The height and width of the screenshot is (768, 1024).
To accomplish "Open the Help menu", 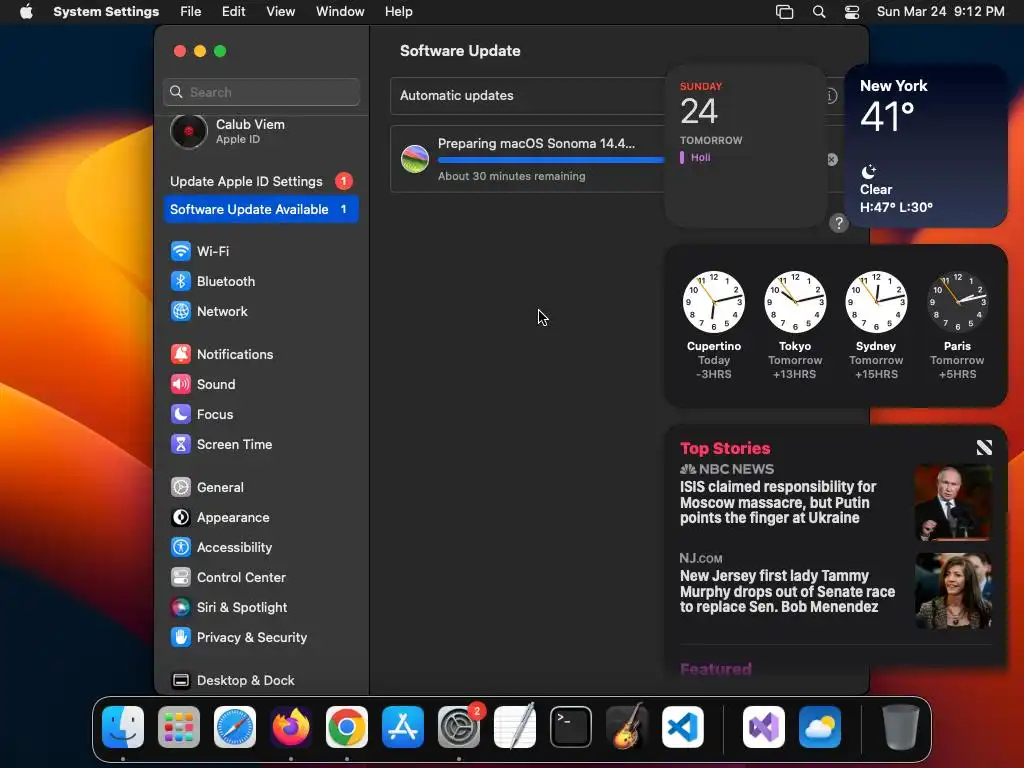I will tap(398, 12).
